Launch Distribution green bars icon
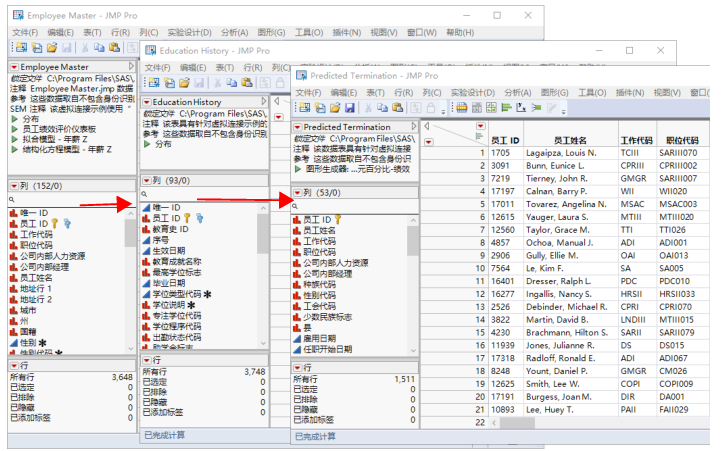Image resolution: width=723 pixels, height=451 pixels. click(x=507, y=108)
